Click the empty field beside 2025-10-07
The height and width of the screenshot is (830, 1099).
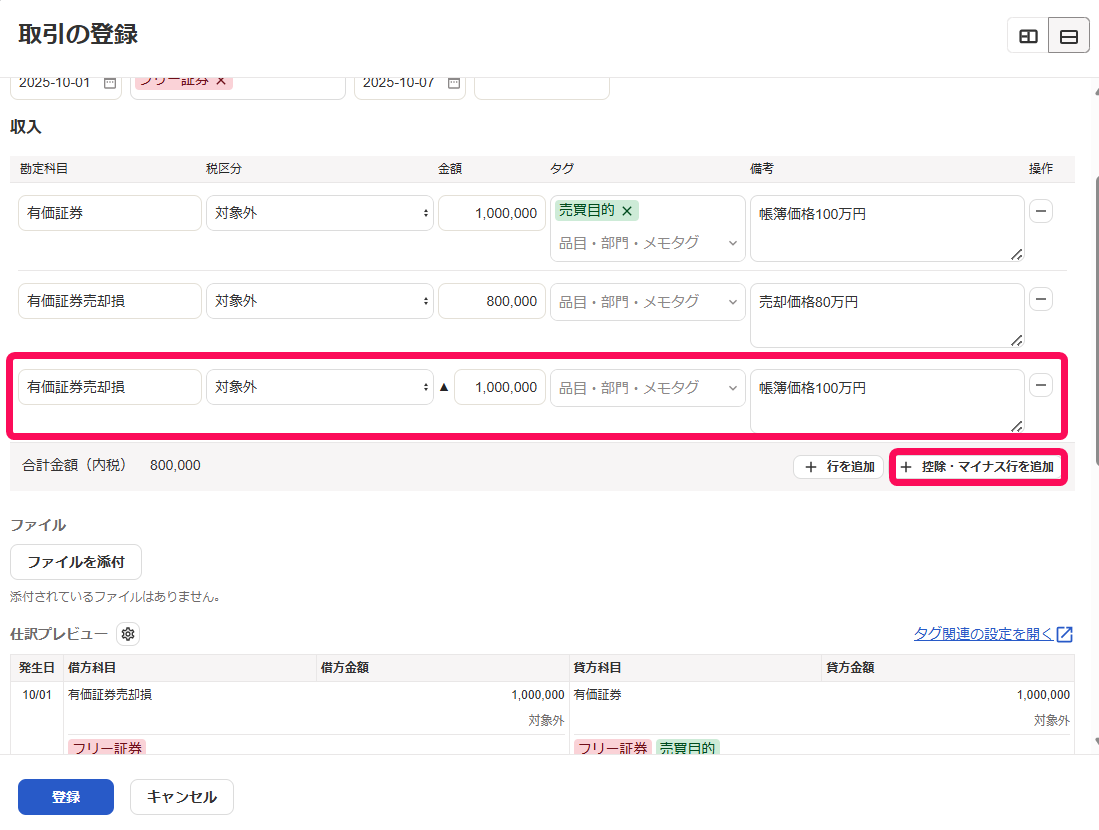point(542,87)
